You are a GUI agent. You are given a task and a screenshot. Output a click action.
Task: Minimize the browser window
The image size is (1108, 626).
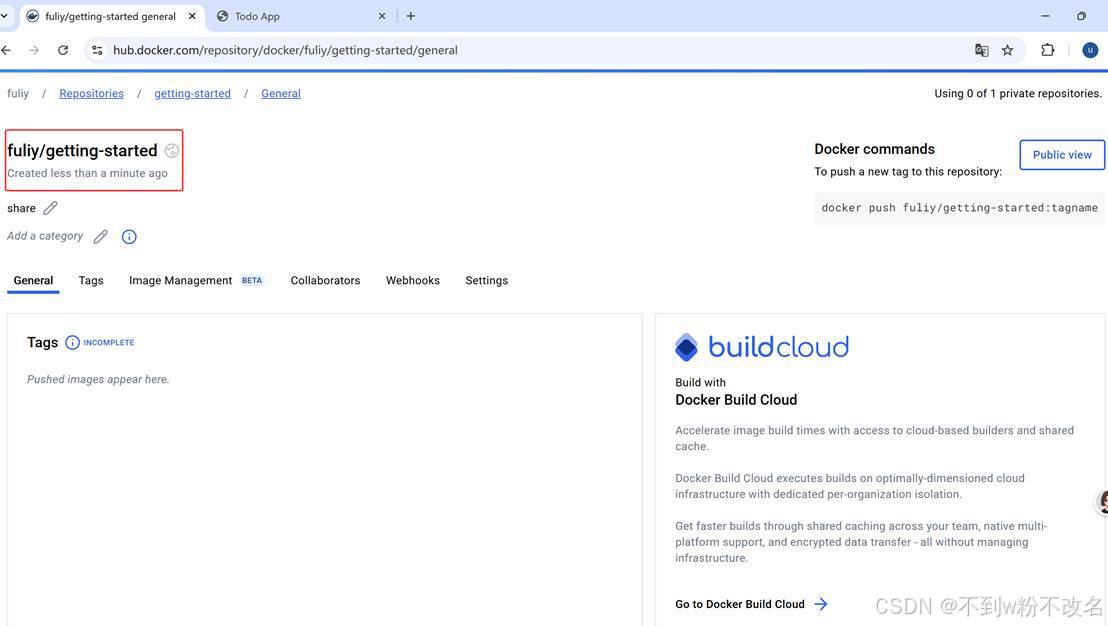pyautogui.click(x=1045, y=16)
